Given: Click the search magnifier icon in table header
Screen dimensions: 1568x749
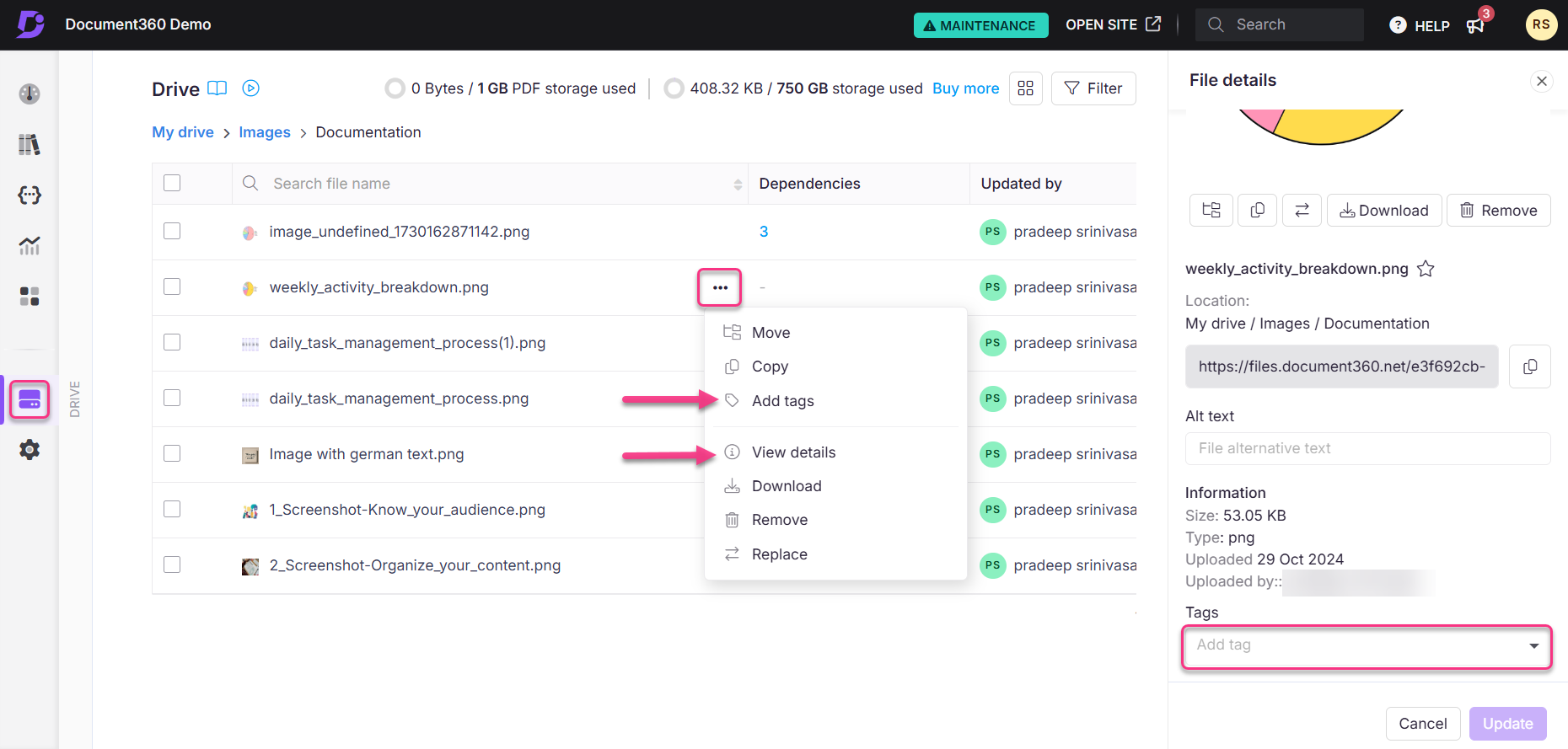Looking at the screenshot, I should pos(250,183).
